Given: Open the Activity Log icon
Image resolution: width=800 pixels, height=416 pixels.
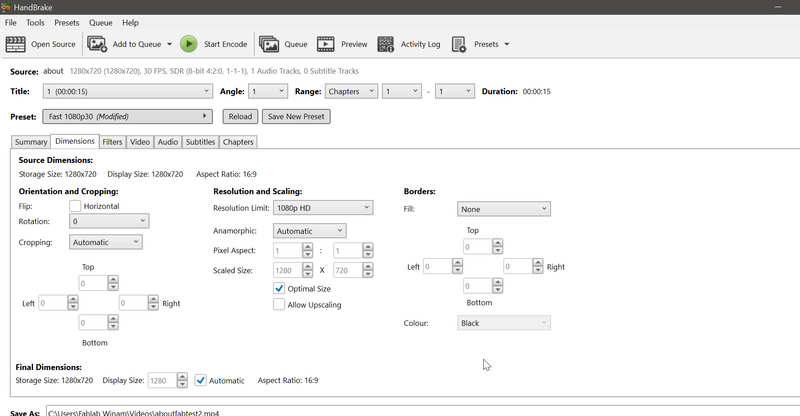Looking at the screenshot, I should tap(385, 44).
